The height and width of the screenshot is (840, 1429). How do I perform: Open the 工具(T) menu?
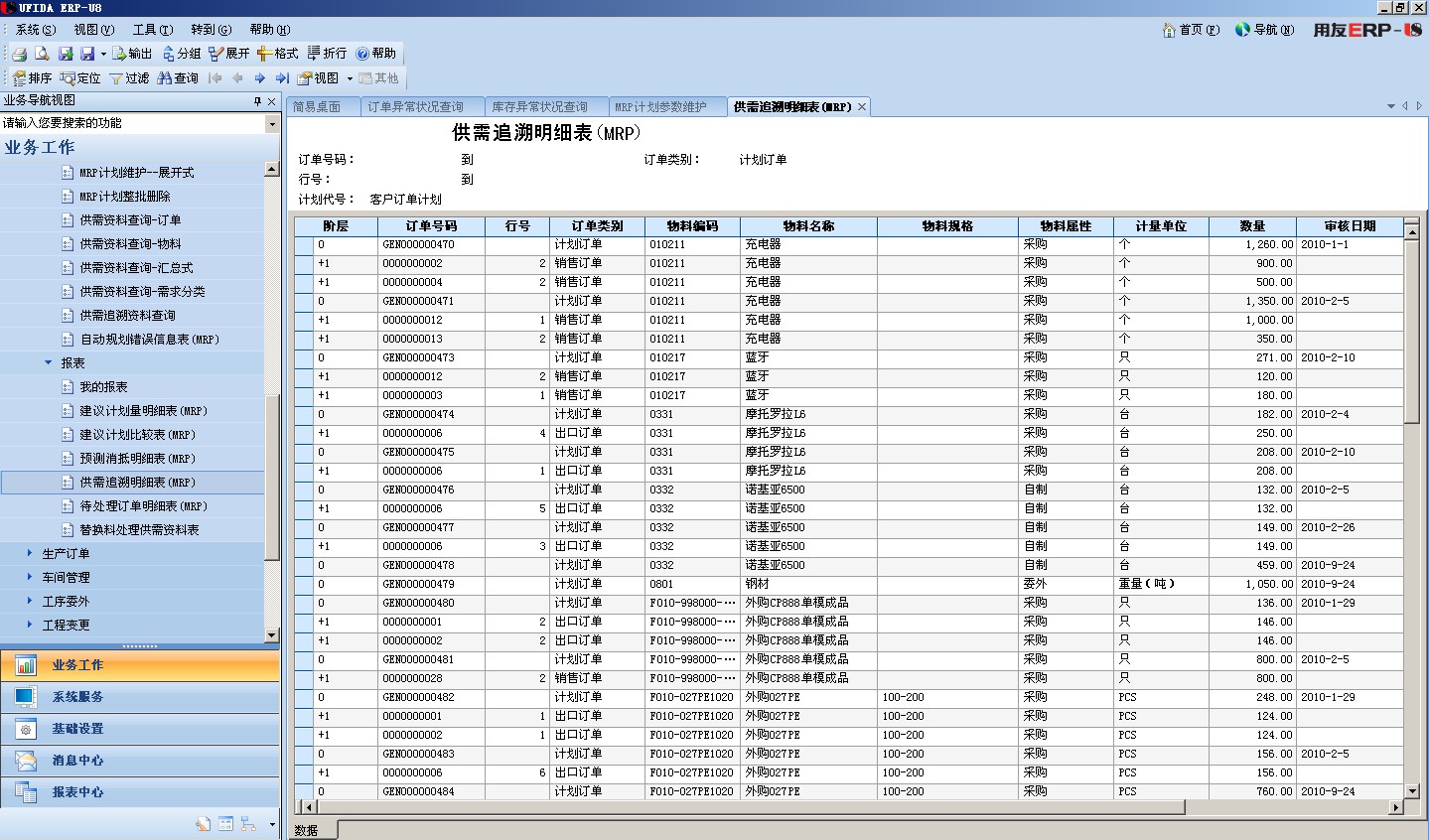point(153,30)
